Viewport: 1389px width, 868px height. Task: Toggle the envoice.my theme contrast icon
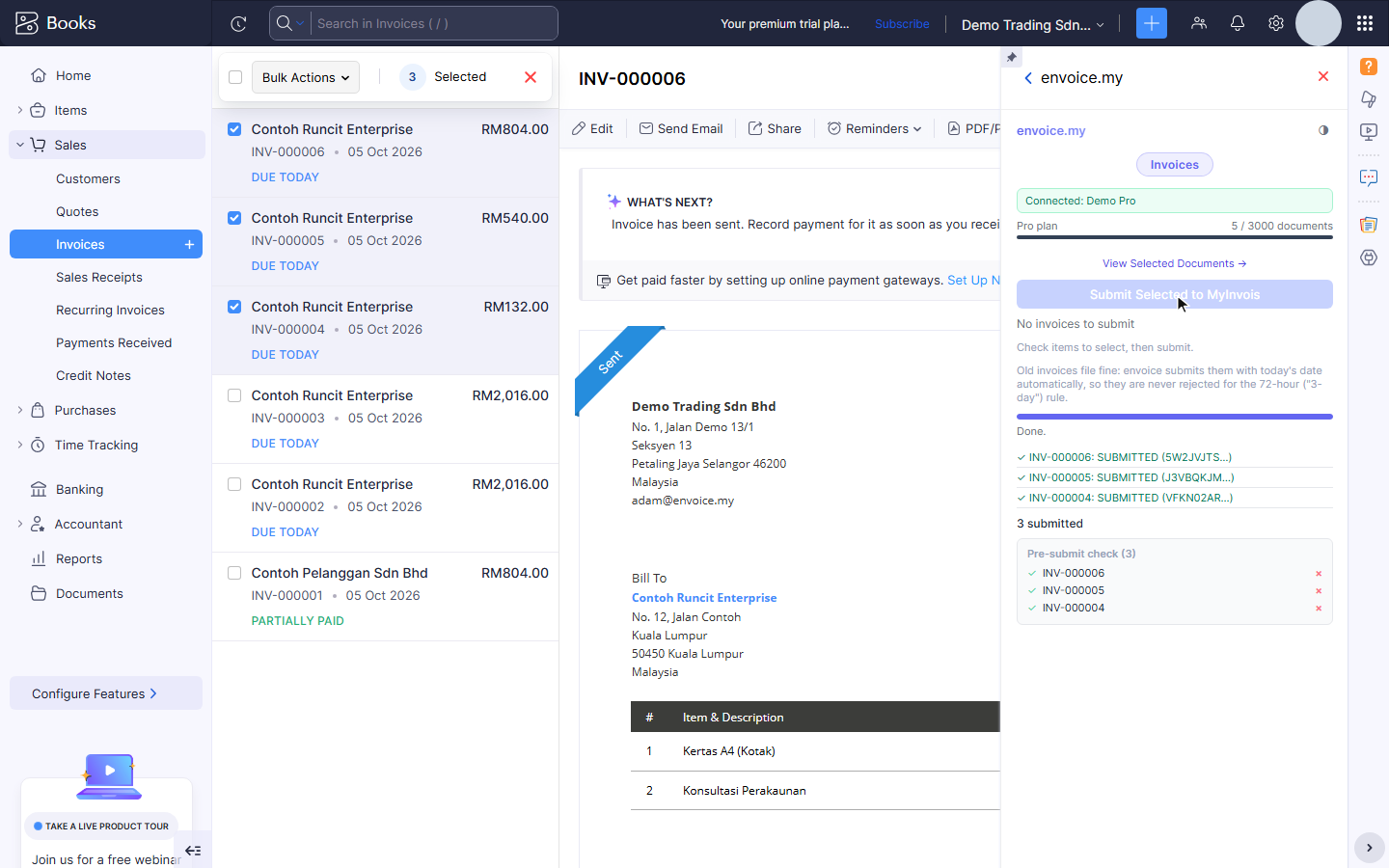(x=1323, y=130)
